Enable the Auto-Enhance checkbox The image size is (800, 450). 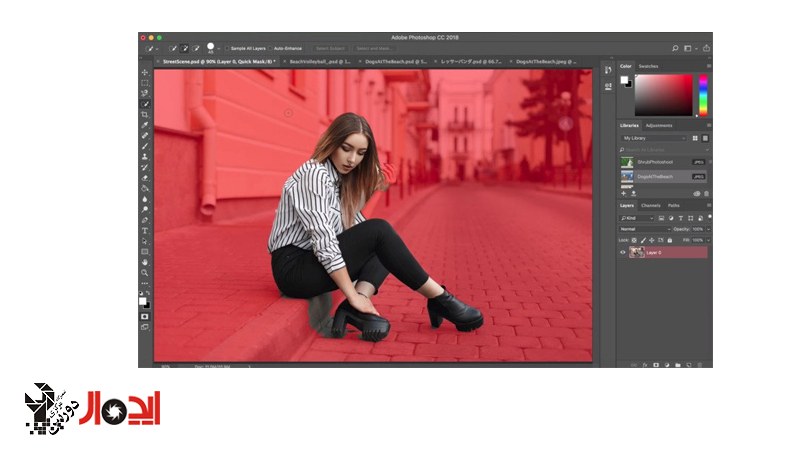(271, 47)
